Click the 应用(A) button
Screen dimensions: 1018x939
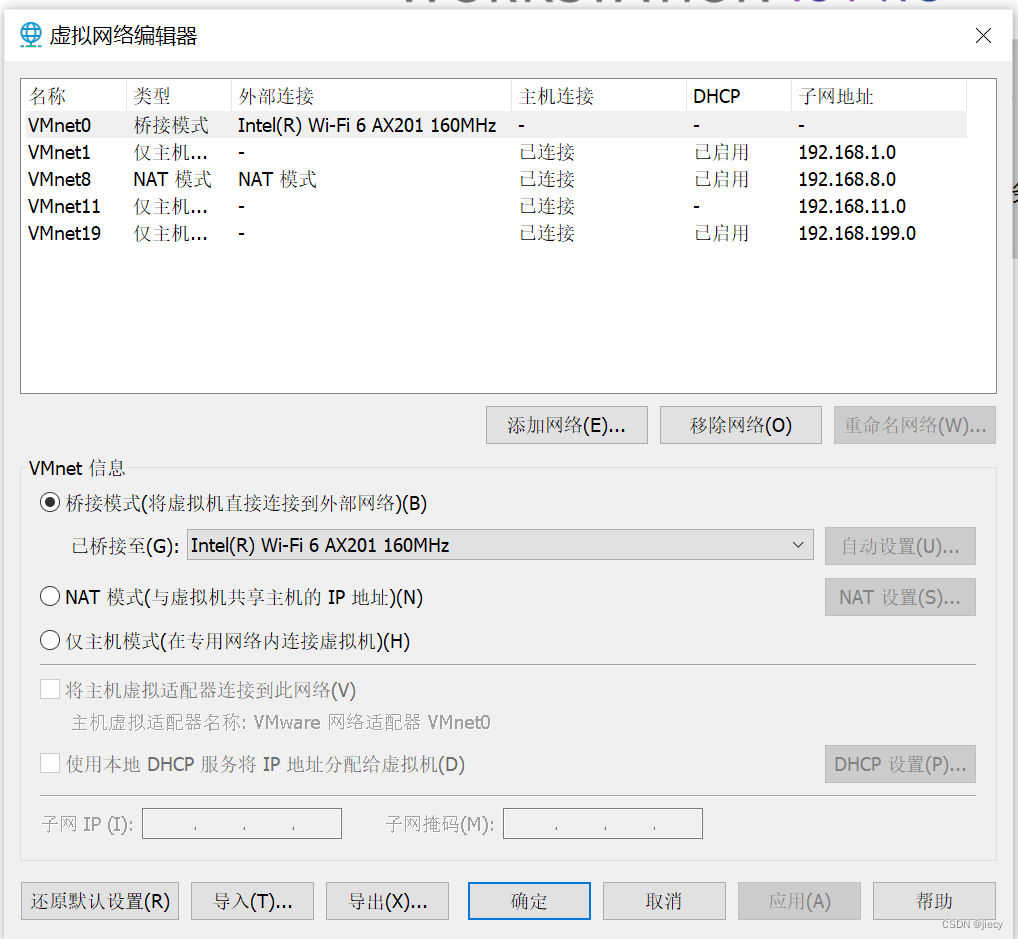click(799, 901)
